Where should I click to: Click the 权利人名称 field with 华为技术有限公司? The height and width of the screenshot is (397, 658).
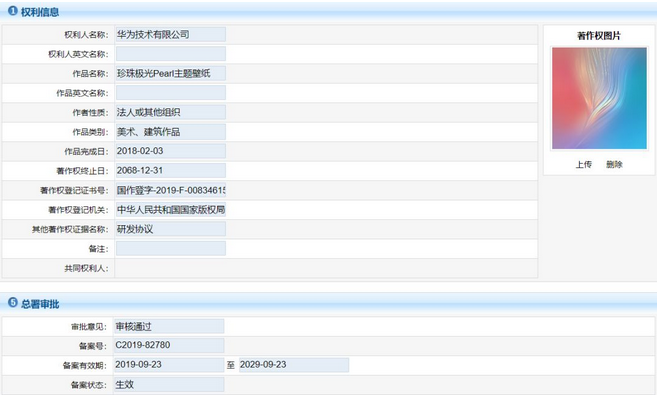[171, 34]
